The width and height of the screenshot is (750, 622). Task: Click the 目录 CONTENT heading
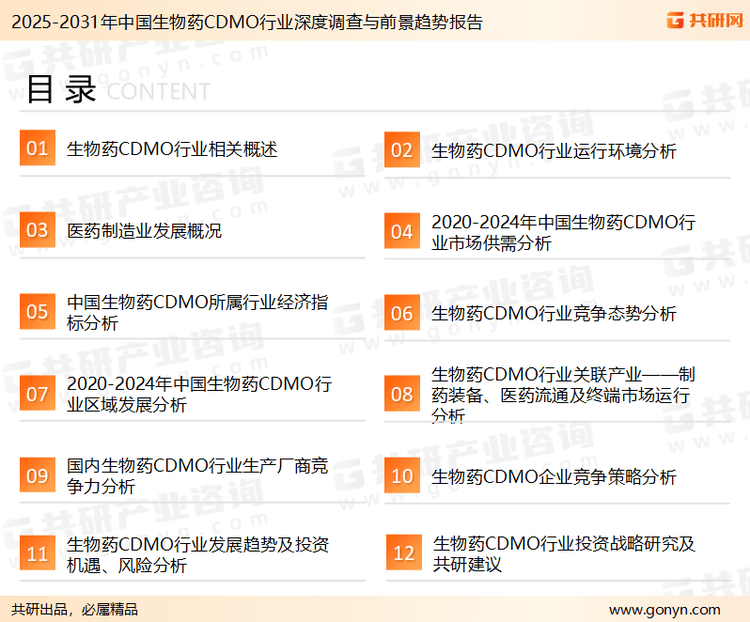pyautogui.click(x=117, y=90)
